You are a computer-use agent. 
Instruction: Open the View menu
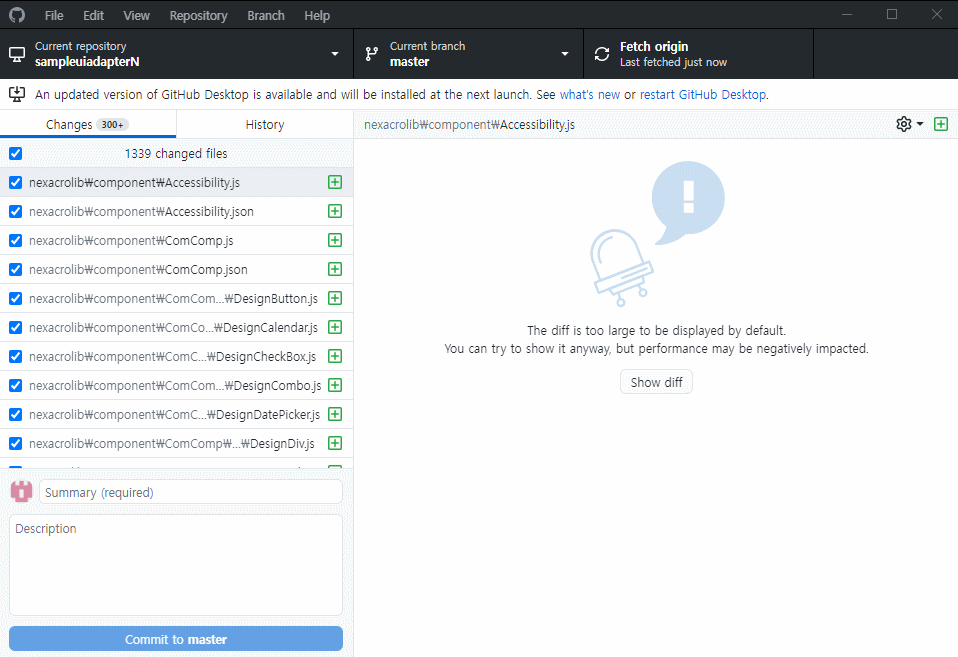136,15
